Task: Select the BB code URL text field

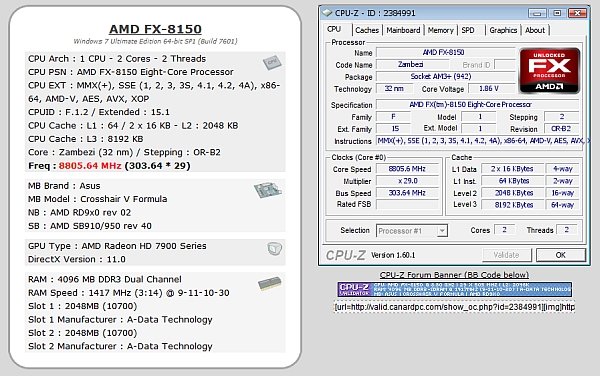Action: click(x=454, y=307)
